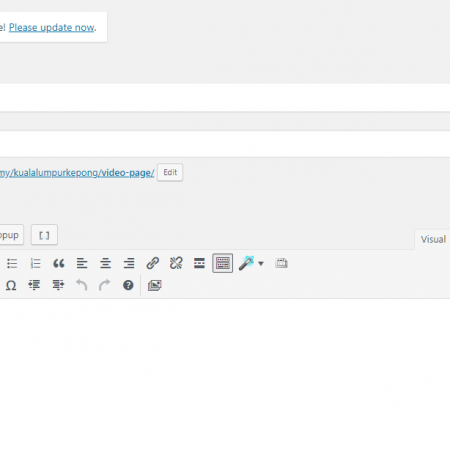Toggle the toolbar kitchen sink button
450x450 pixels.
pyautogui.click(x=223, y=263)
